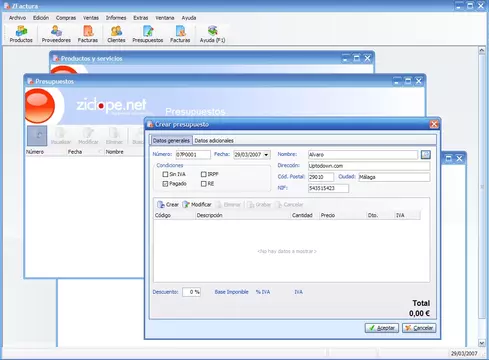Open the Extras menu
489x360 pixels.
point(141,18)
